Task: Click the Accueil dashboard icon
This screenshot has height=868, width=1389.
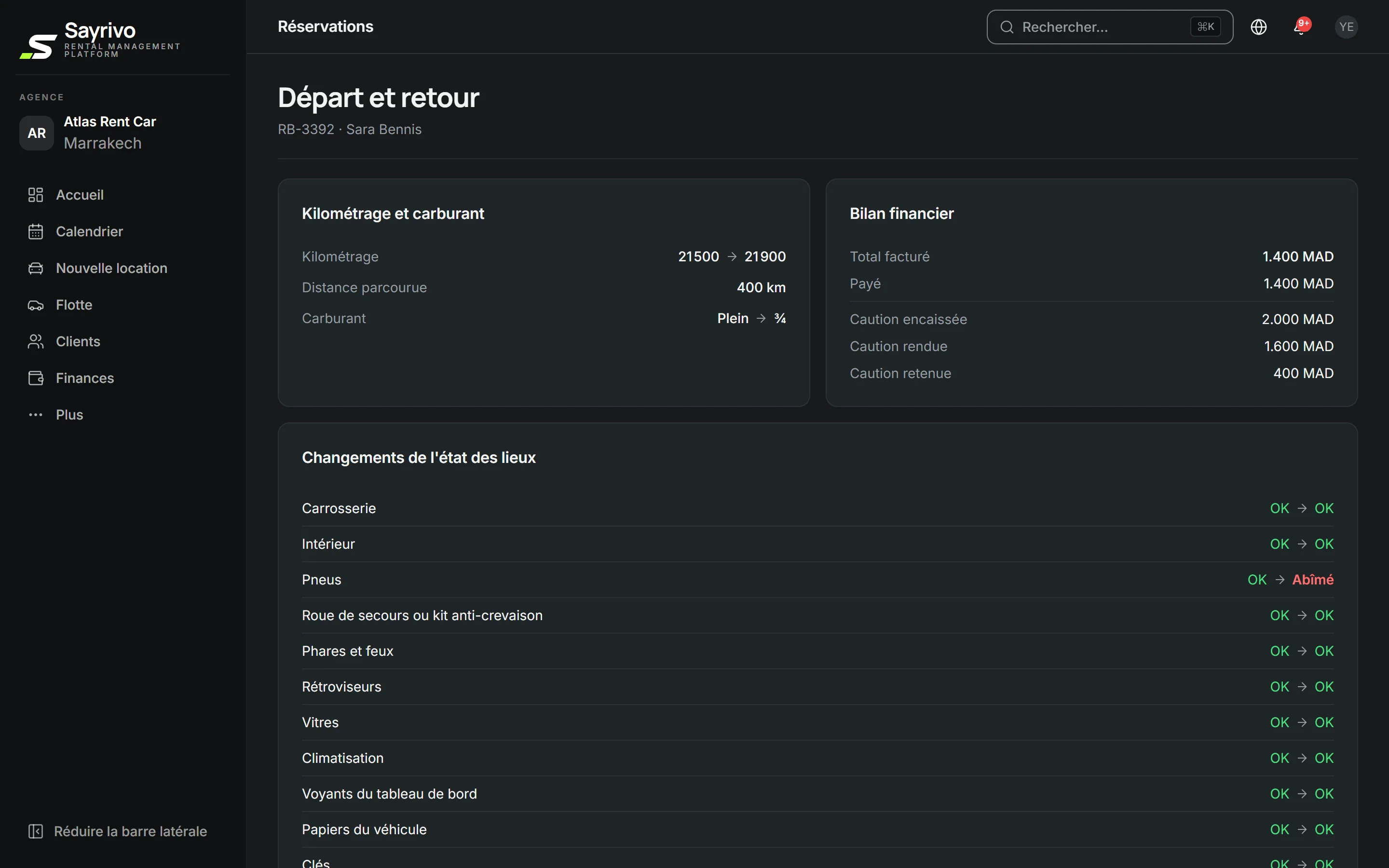Action: [36, 195]
